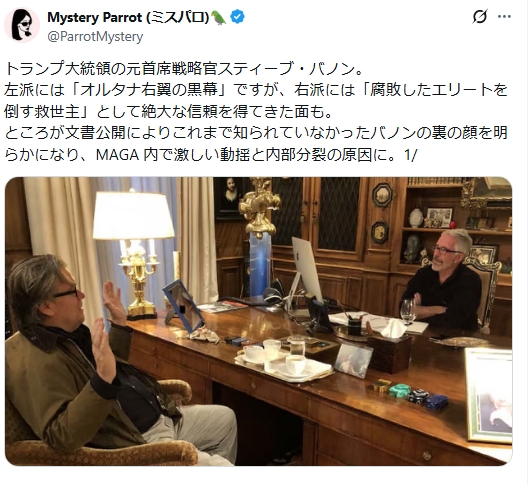The height and width of the screenshot is (484, 528).
Task: Click the green parrot emoji beside name
Action: point(219,18)
